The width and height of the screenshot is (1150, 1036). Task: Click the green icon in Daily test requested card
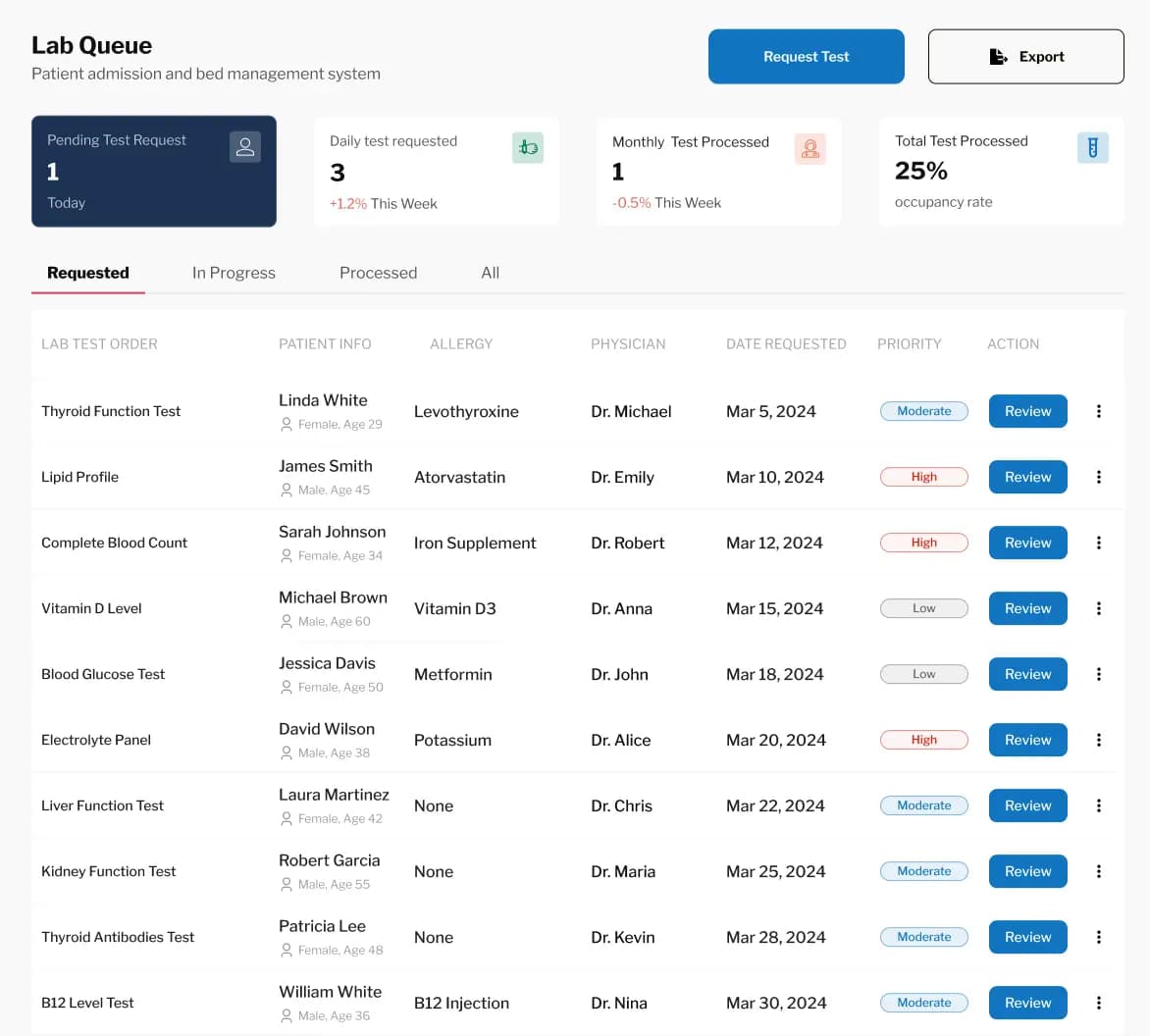coord(528,148)
